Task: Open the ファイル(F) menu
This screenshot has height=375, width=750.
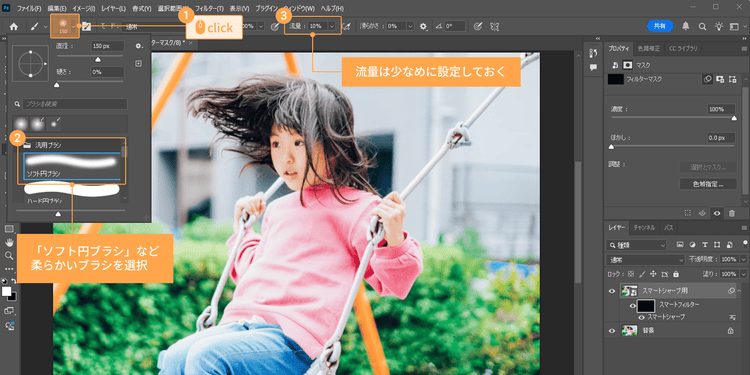Action: tap(29, 9)
